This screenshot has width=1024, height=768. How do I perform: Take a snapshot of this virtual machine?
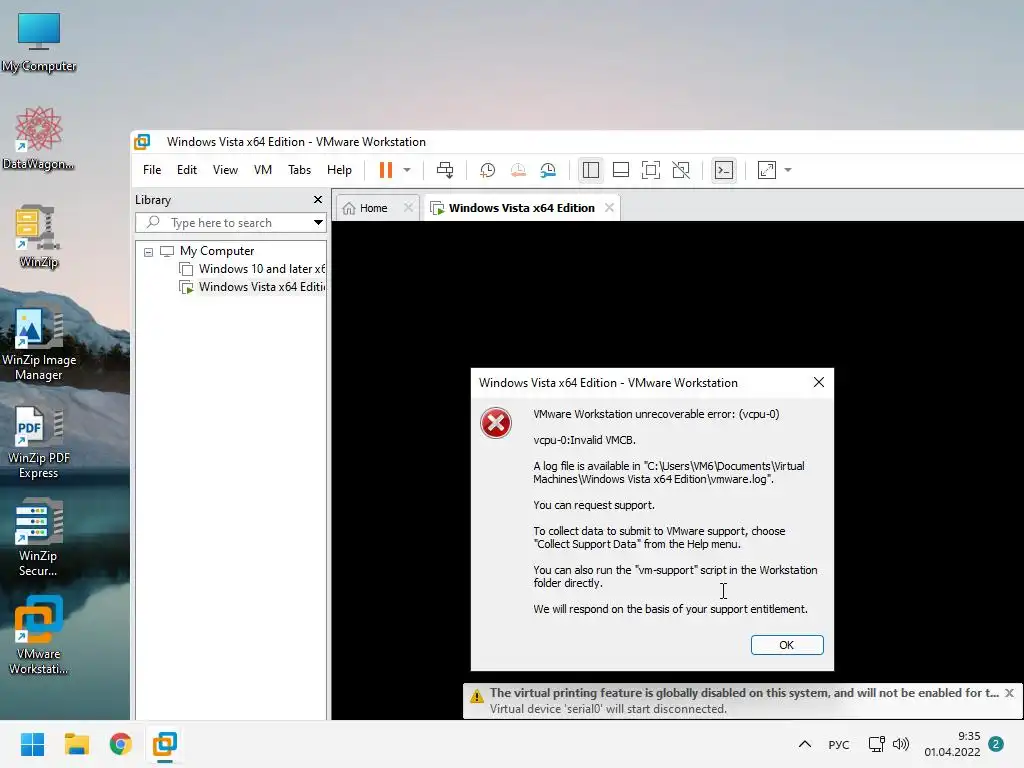point(487,170)
